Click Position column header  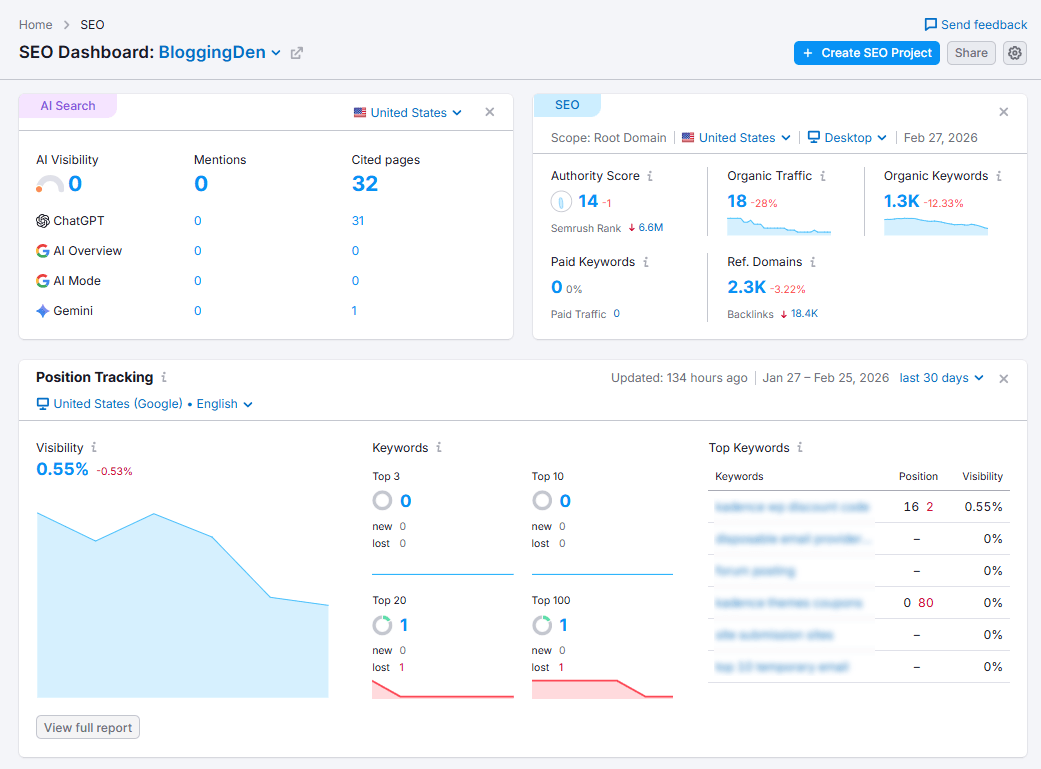918,476
